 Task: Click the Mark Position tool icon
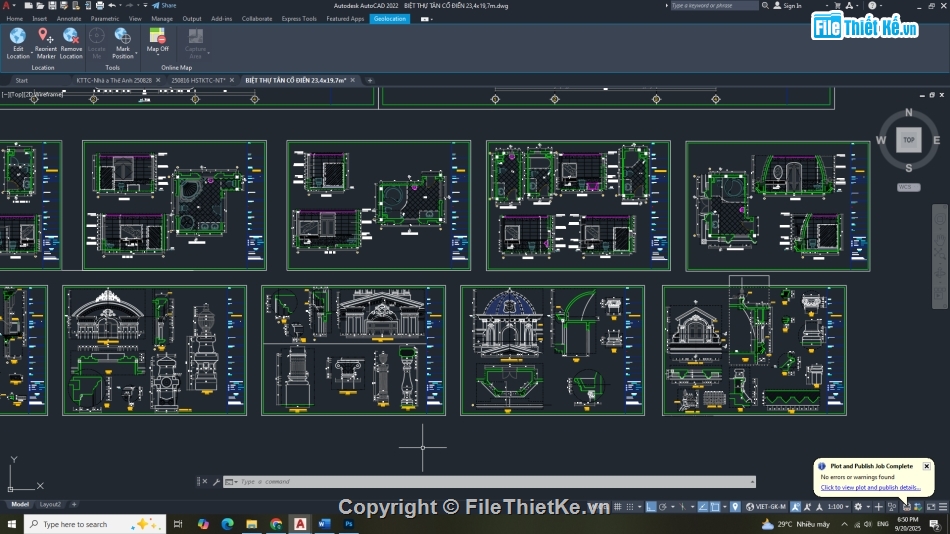[122, 36]
